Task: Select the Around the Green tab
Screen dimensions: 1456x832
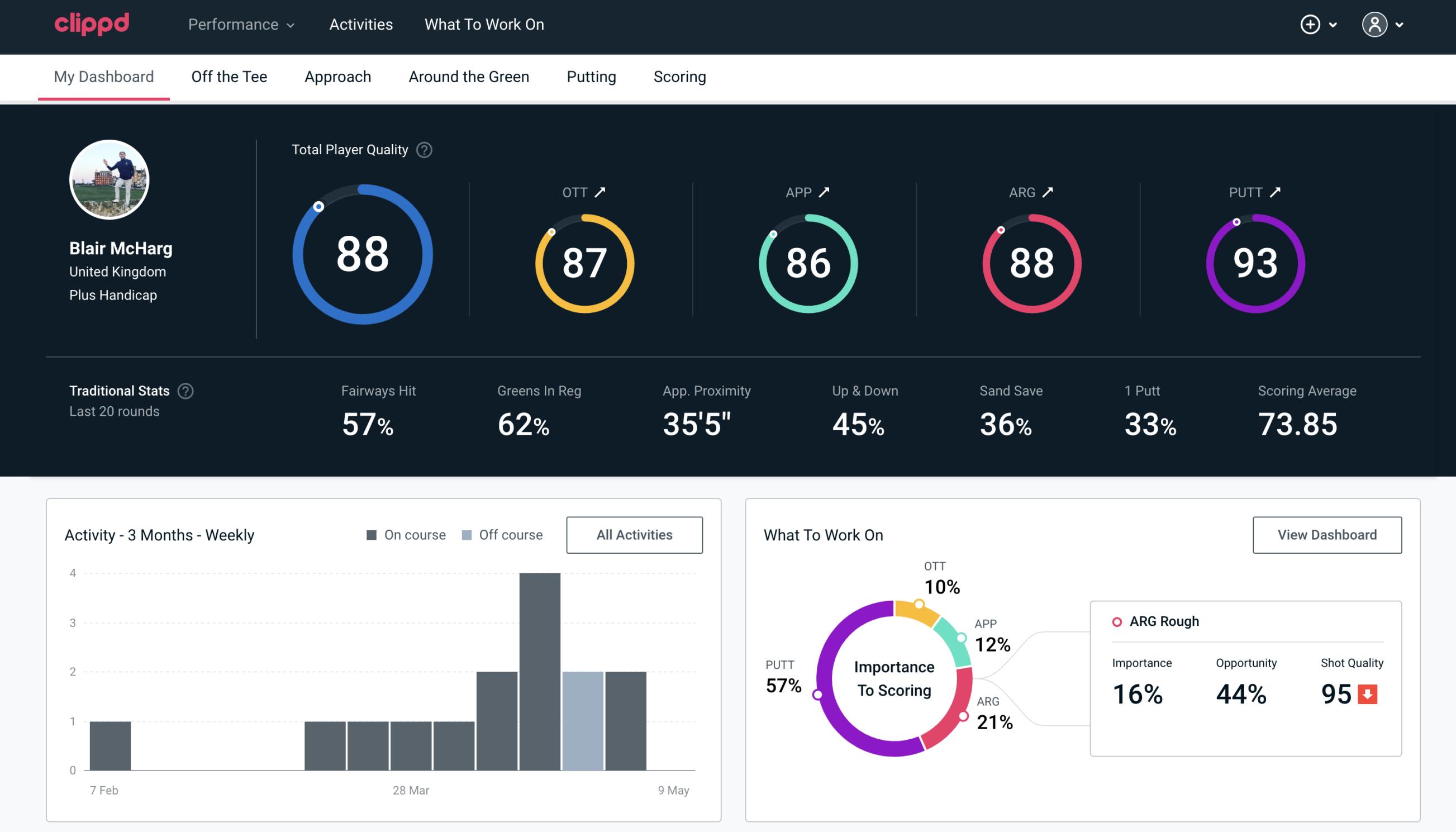Action: point(469,76)
